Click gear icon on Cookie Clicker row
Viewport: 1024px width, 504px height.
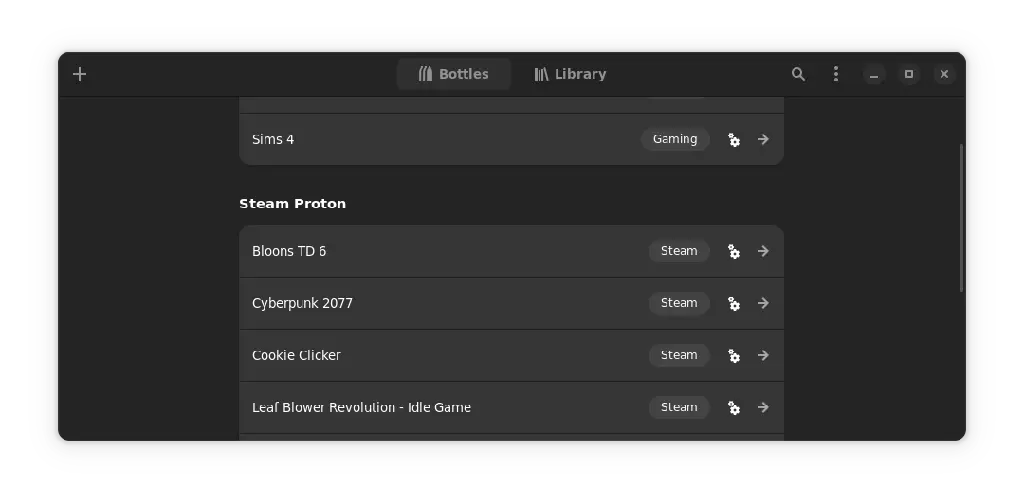734,356
